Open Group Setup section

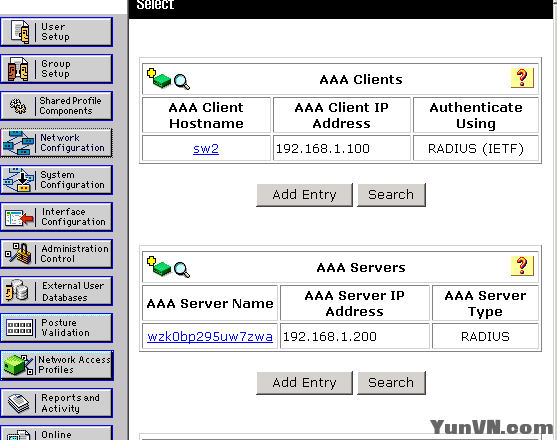pyautogui.click(x=56, y=69)
